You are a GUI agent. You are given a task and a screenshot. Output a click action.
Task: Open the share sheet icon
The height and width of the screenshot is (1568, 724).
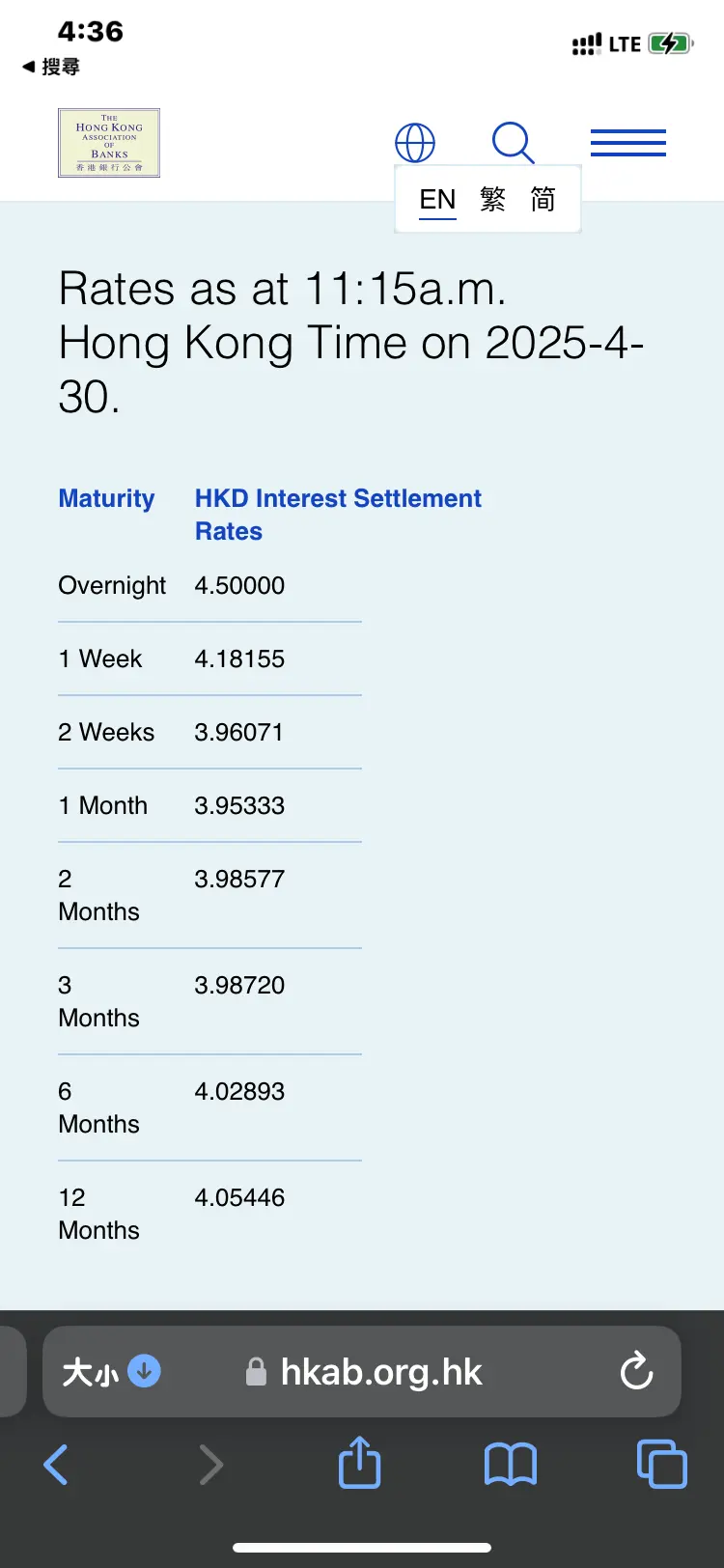point(360,1463)
